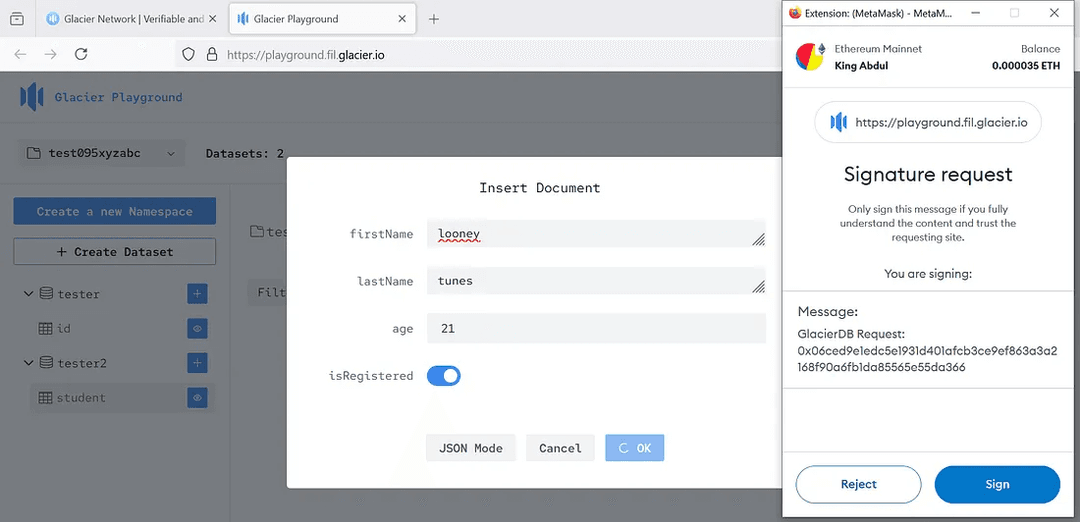Reject the MetaMask signature request
Viewport: 1080px width, 522px height.
click(x=858, y=485)
